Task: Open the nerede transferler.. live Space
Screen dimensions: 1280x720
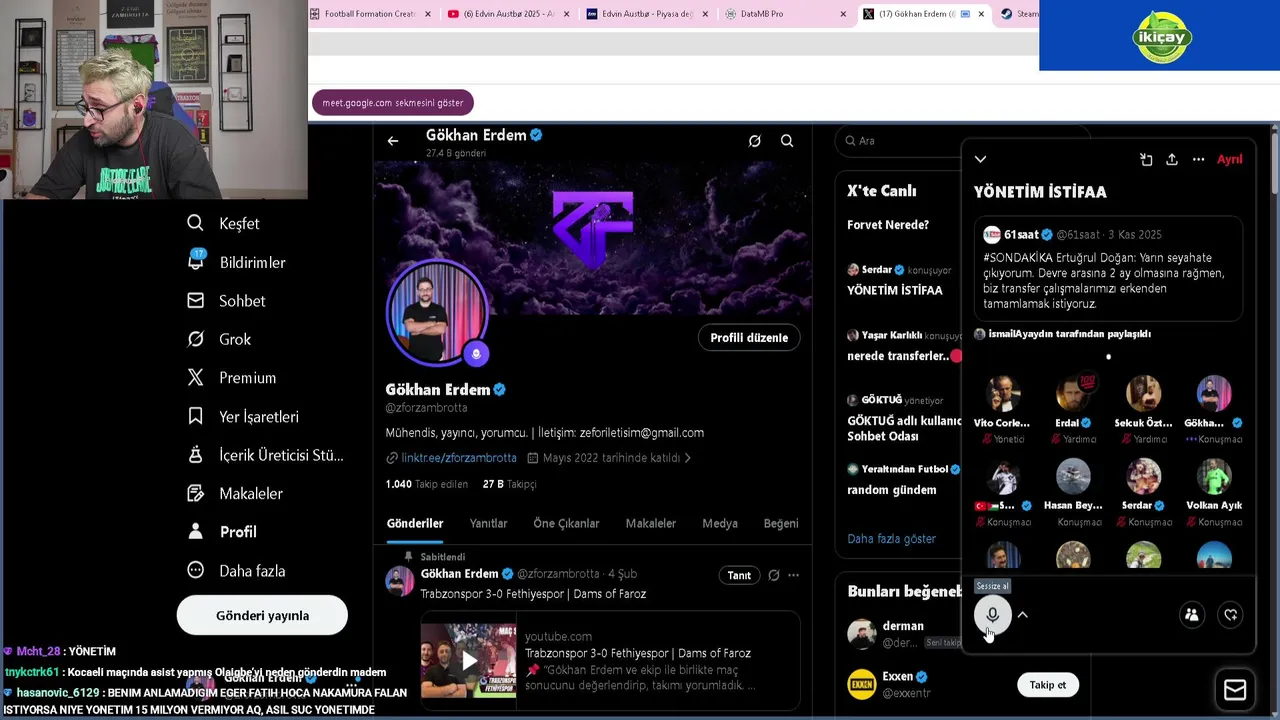Action: tap(898, 356)
